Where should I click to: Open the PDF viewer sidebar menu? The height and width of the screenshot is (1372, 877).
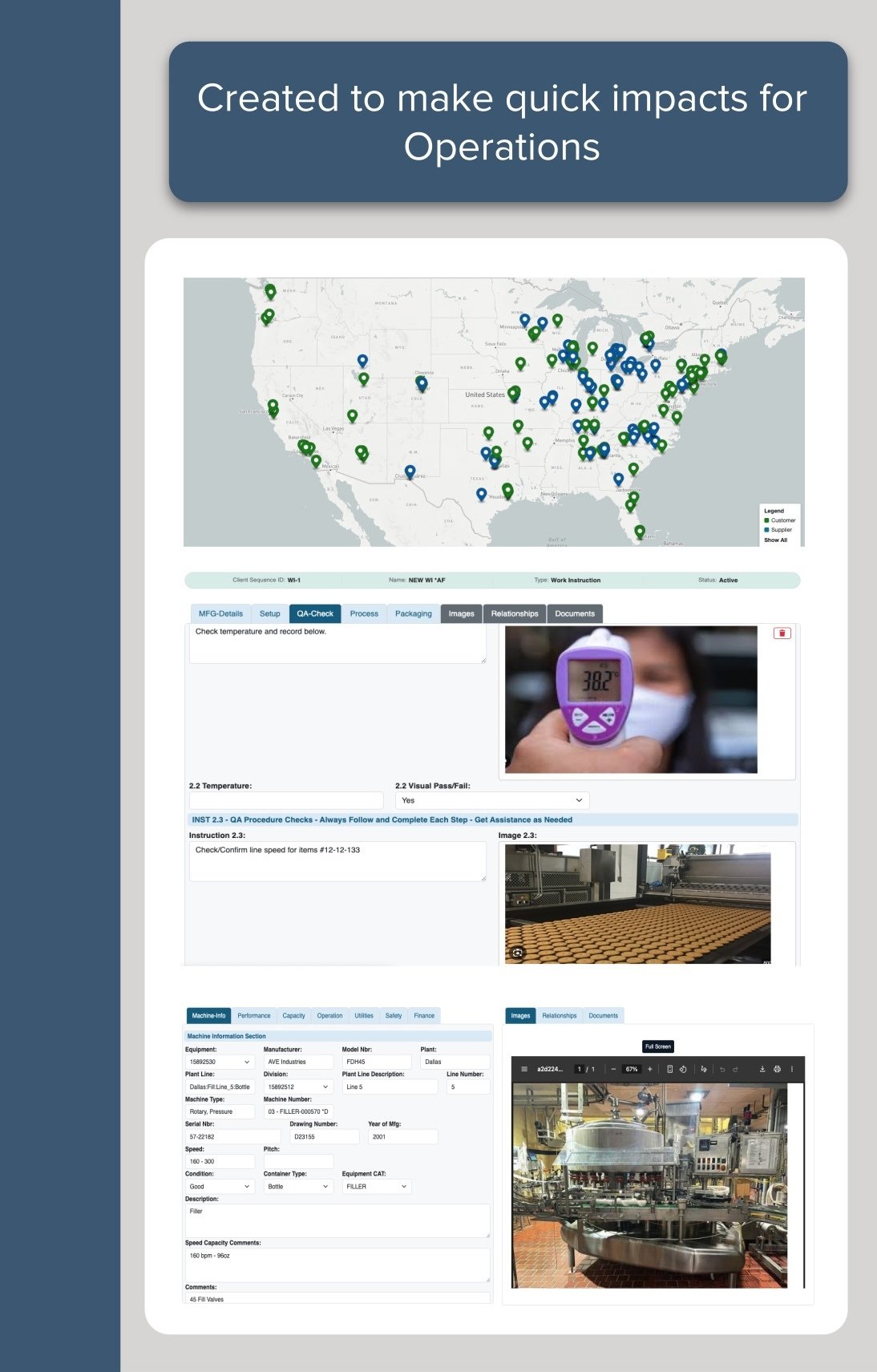pos(524,1069)
